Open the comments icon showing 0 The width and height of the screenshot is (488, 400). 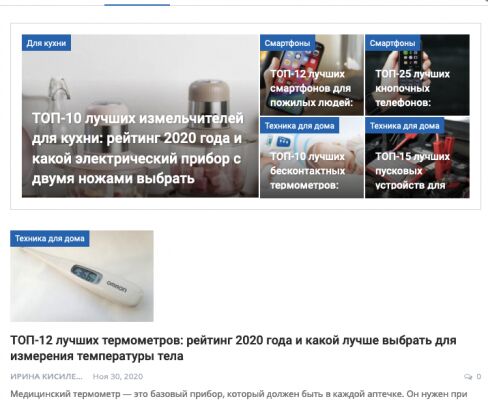tap(472, 376)
